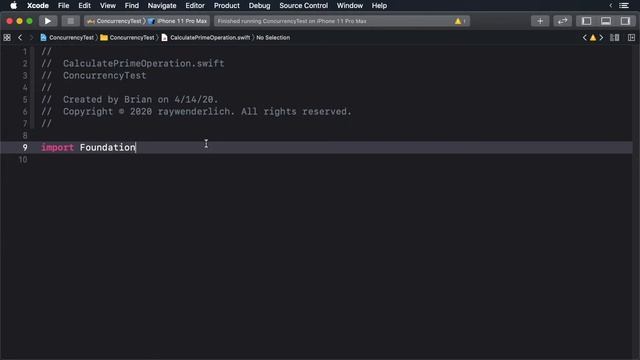Open the File menu

click(x=63, y=6)
